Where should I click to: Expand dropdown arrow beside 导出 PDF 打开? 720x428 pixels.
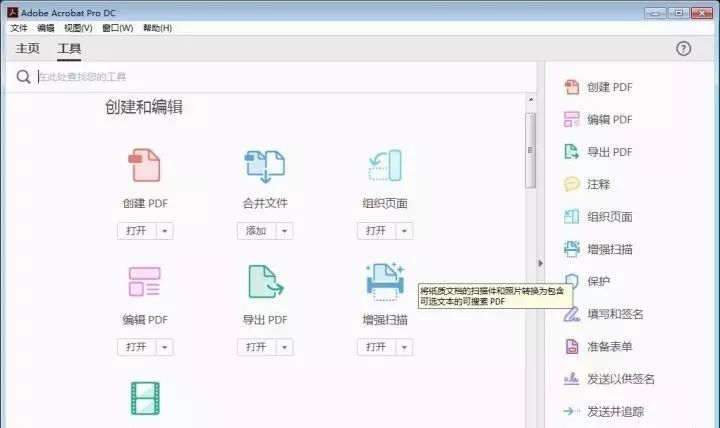(x=285, y=347)
